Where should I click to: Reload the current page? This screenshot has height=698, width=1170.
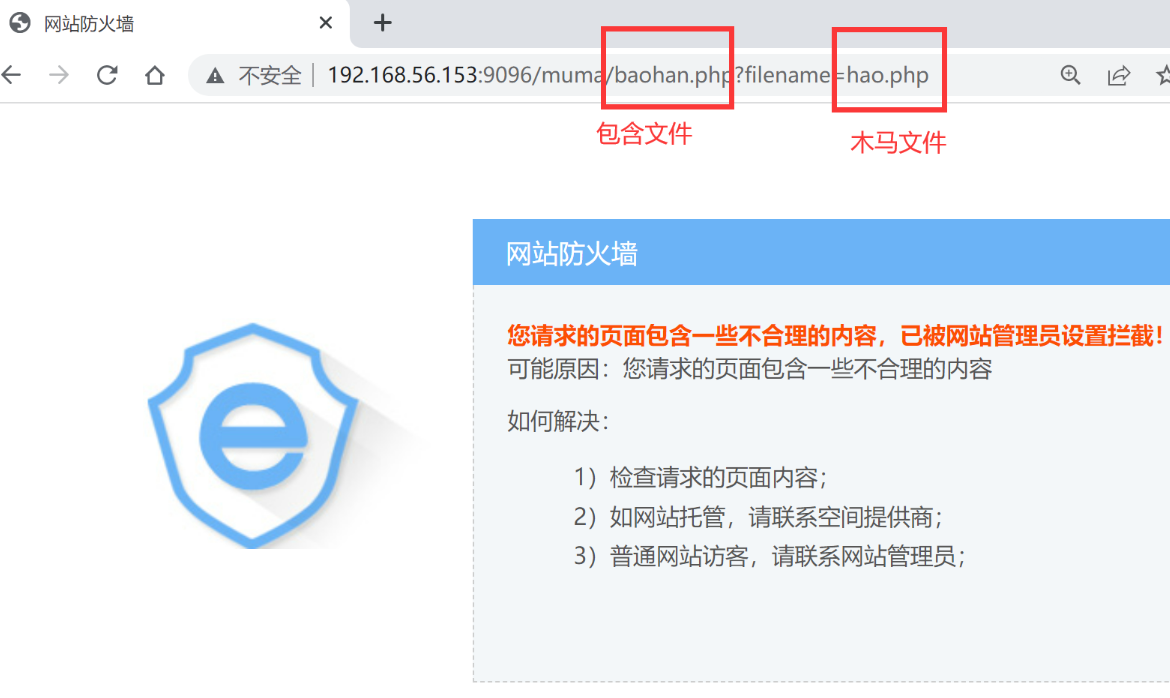(107, 75)
